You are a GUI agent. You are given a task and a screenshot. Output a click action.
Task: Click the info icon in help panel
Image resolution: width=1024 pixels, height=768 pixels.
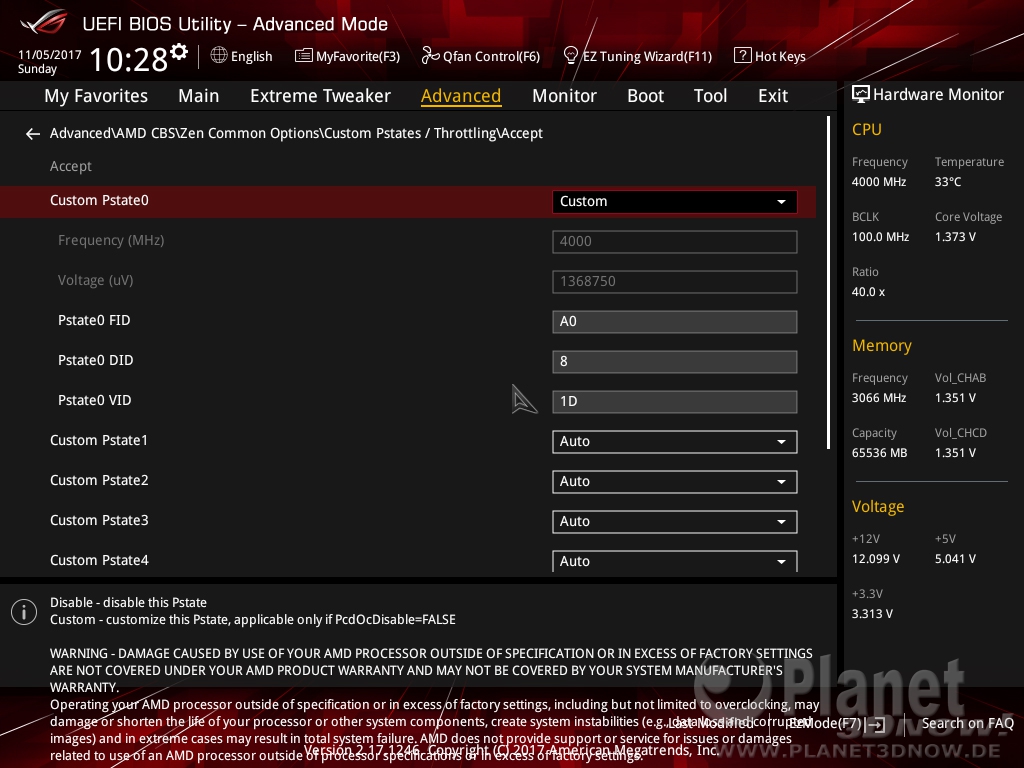tap(24, 612)
